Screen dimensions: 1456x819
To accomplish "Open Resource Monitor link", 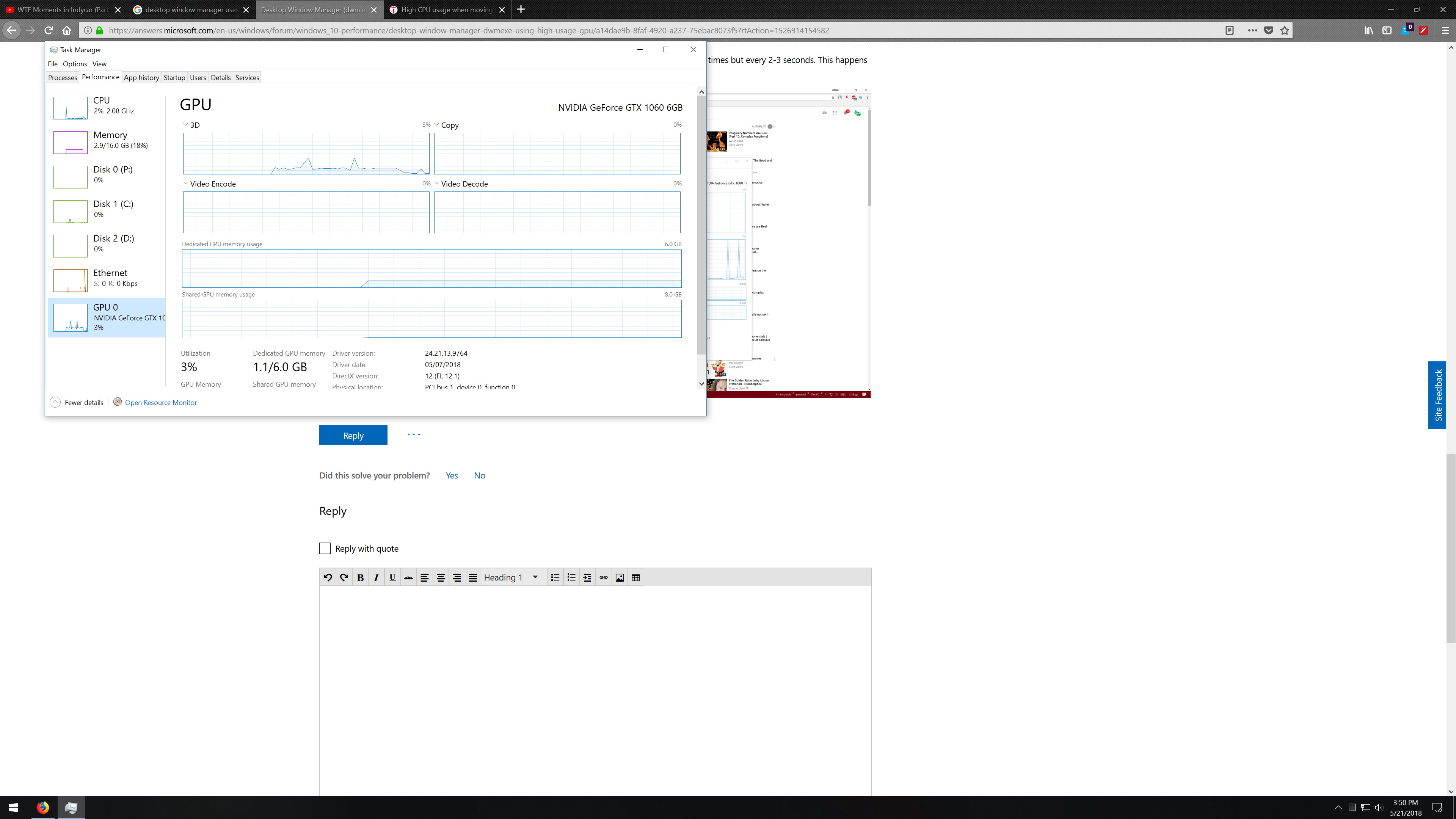I will point(160,402).
